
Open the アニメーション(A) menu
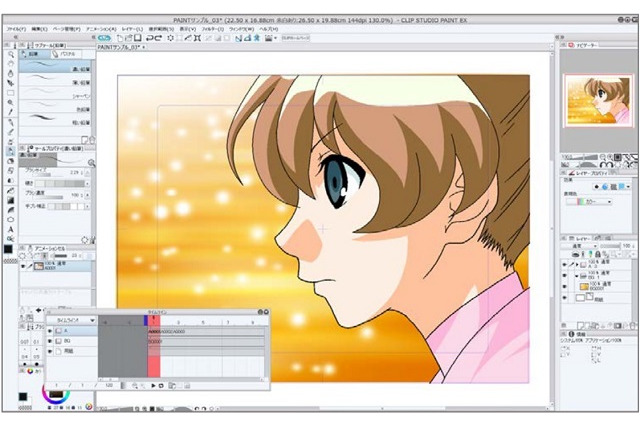click(101, 29)
